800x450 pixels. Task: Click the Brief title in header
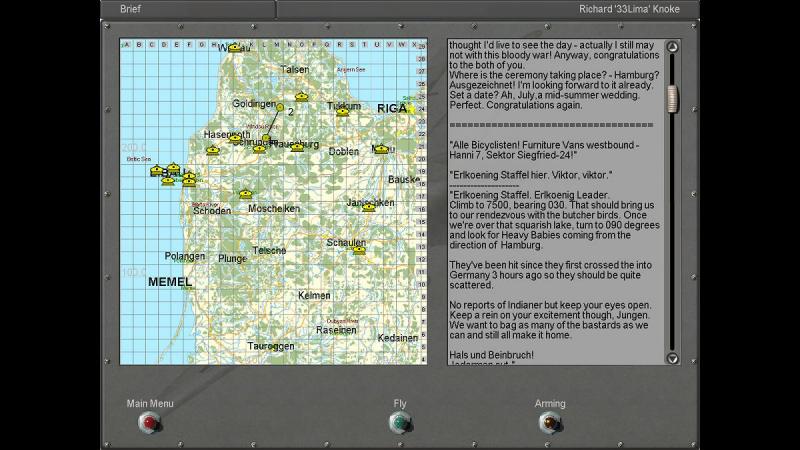click(130, 9)
